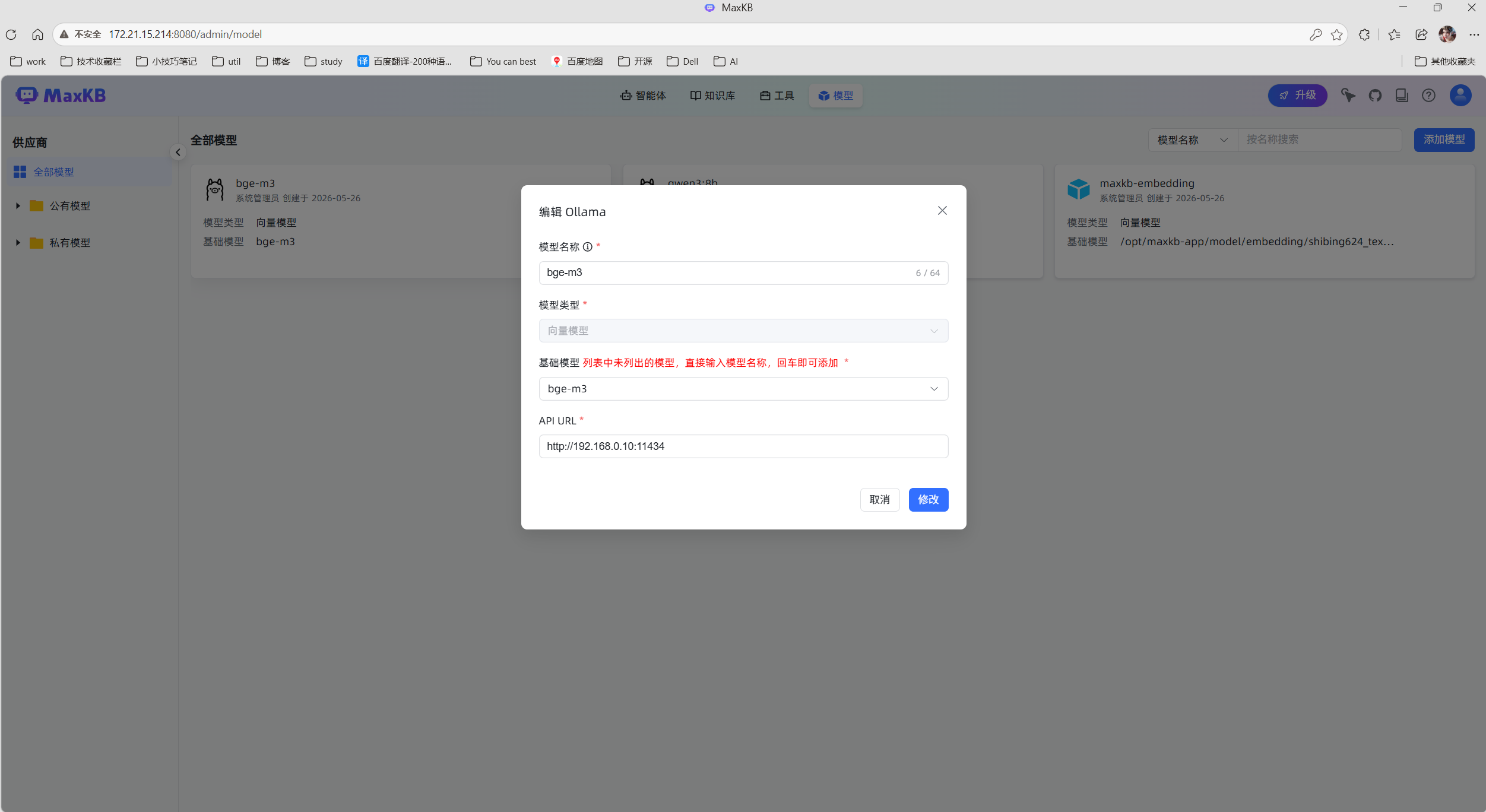Open the 智能体 tab
The image size is (1486, 812).
[643, 96]
